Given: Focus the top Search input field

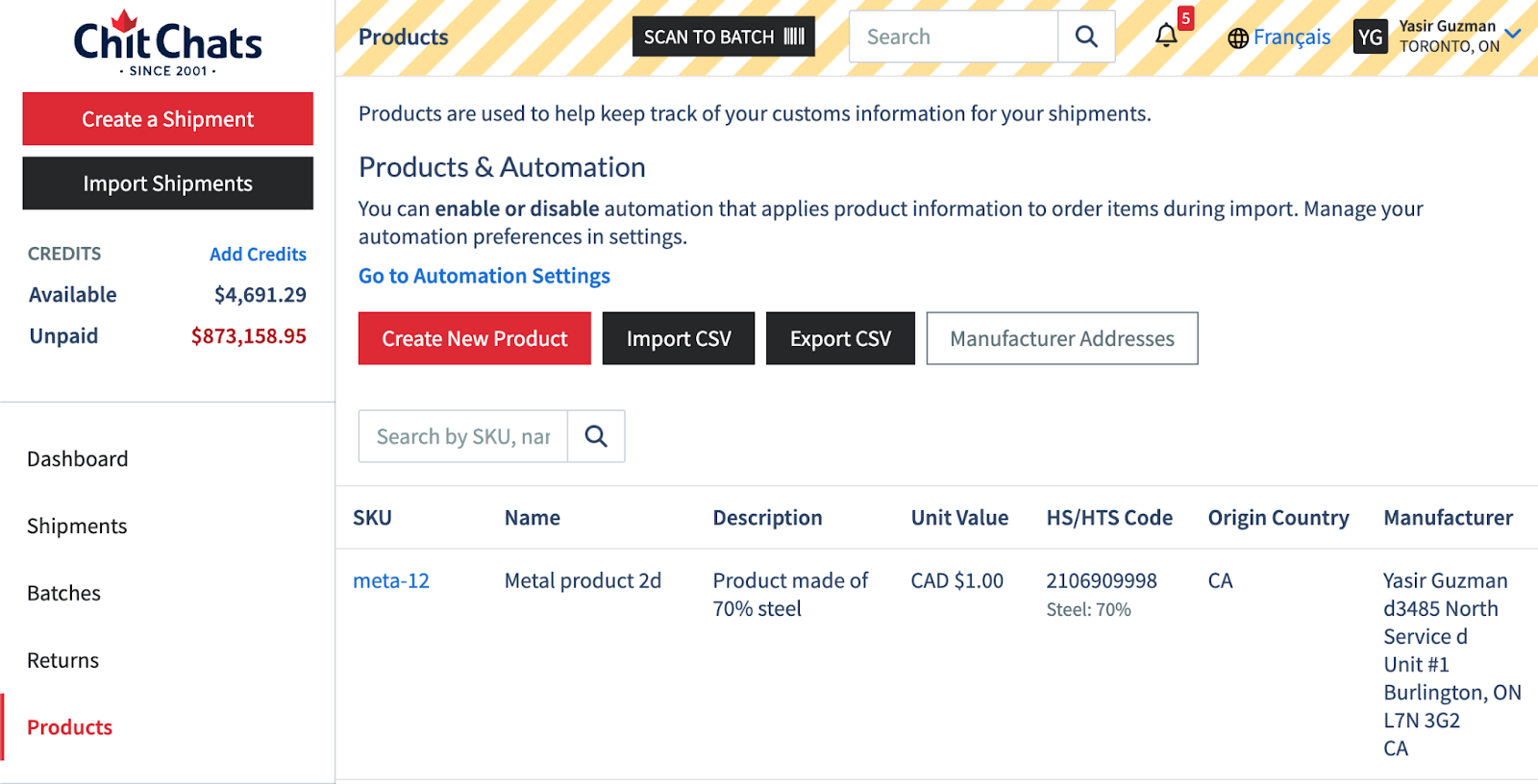Looking at the screenshot, I should [954, 37].
